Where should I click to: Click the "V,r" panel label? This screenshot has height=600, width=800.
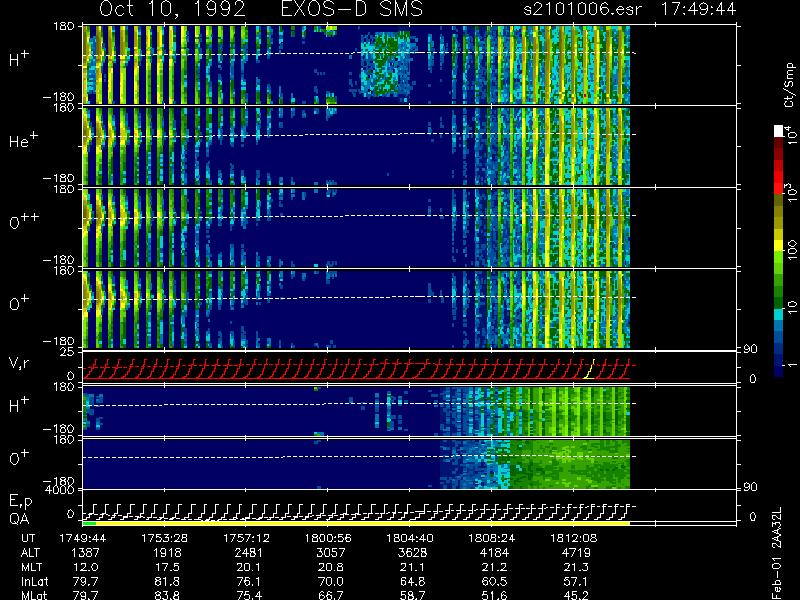tap(20, 363)
